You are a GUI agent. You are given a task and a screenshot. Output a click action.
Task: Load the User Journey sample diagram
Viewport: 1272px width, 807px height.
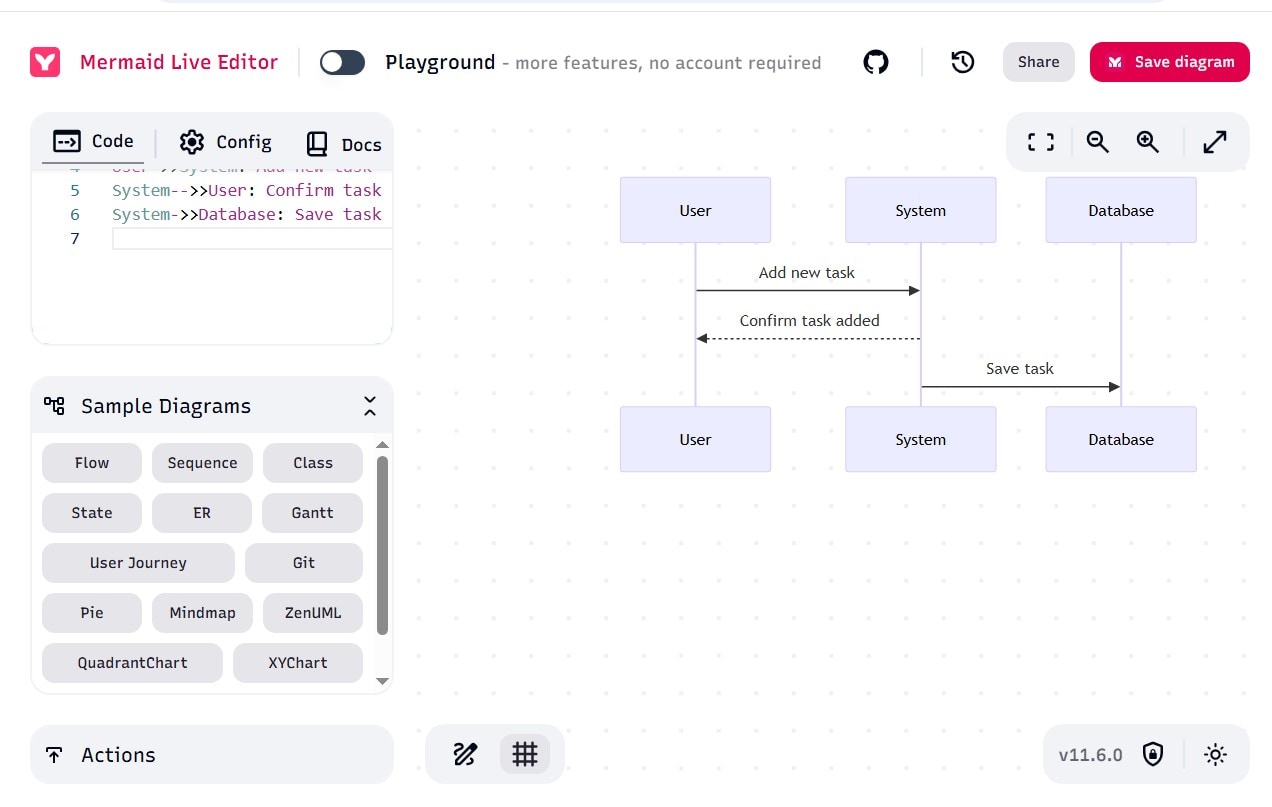tap(138, 563)
